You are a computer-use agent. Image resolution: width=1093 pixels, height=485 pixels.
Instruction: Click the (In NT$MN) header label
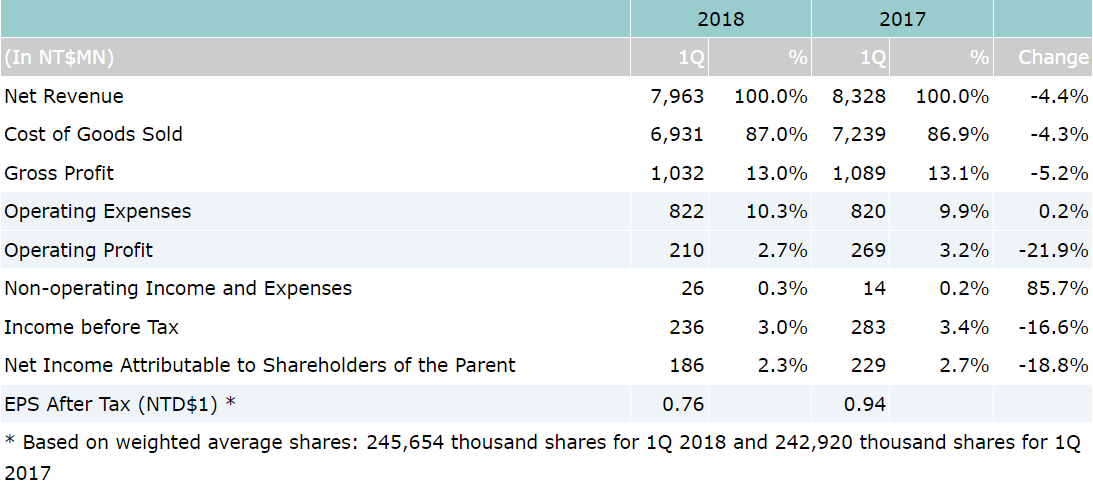(x=59, y=57)
